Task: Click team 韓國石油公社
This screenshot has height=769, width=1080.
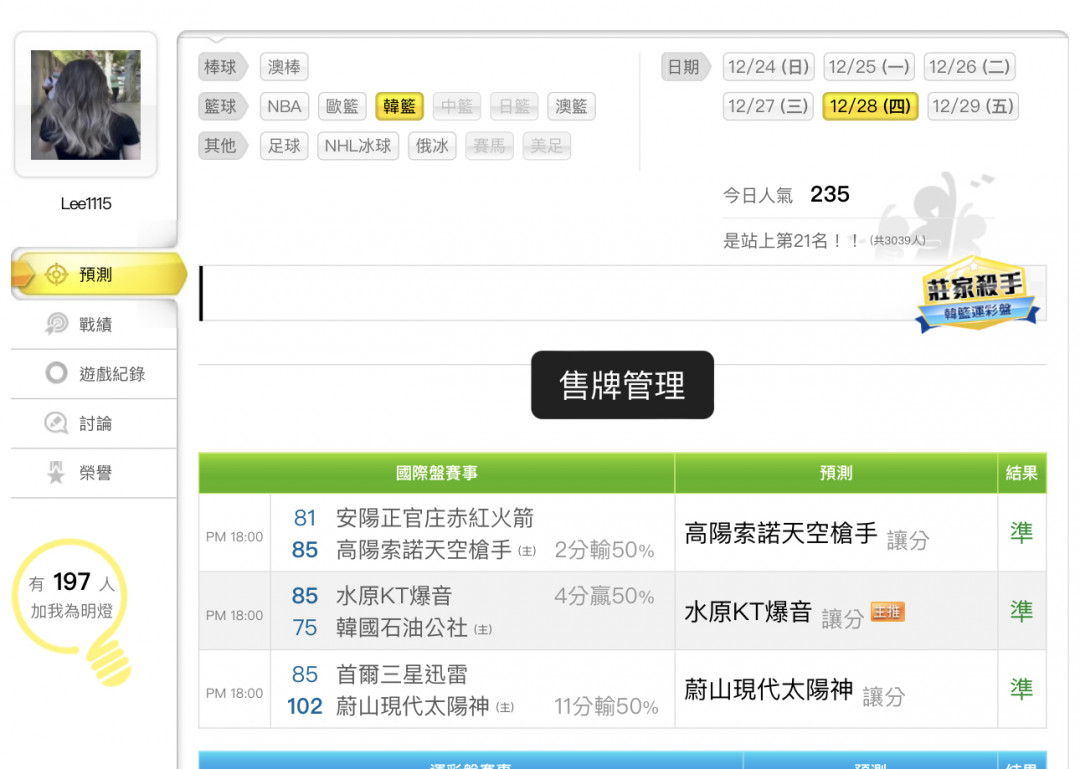Action: point(402,627)
